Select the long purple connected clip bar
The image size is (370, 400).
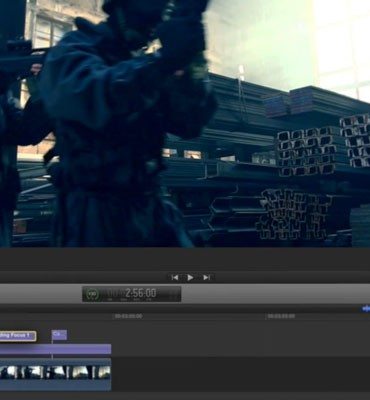pos(55,349)
